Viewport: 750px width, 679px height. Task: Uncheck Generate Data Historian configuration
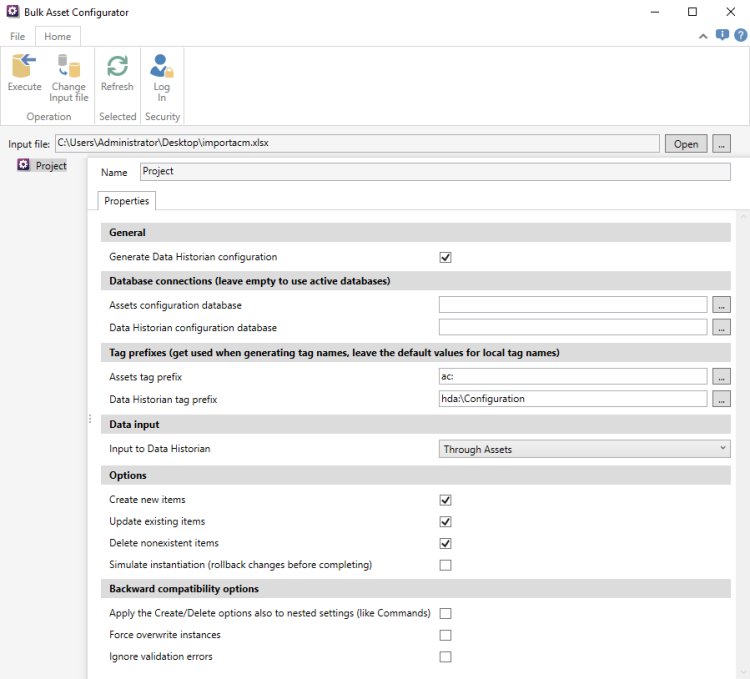[446, 257]
